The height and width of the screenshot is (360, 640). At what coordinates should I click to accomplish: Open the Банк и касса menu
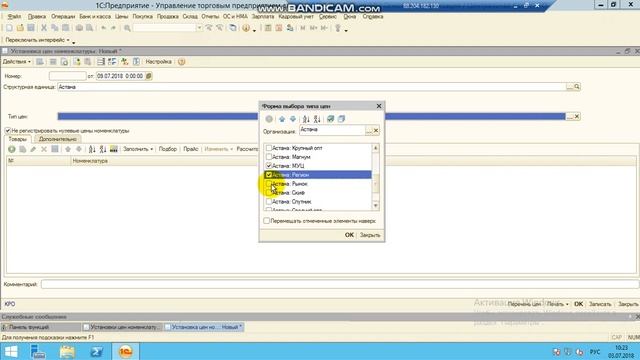[x=95, y=17]
